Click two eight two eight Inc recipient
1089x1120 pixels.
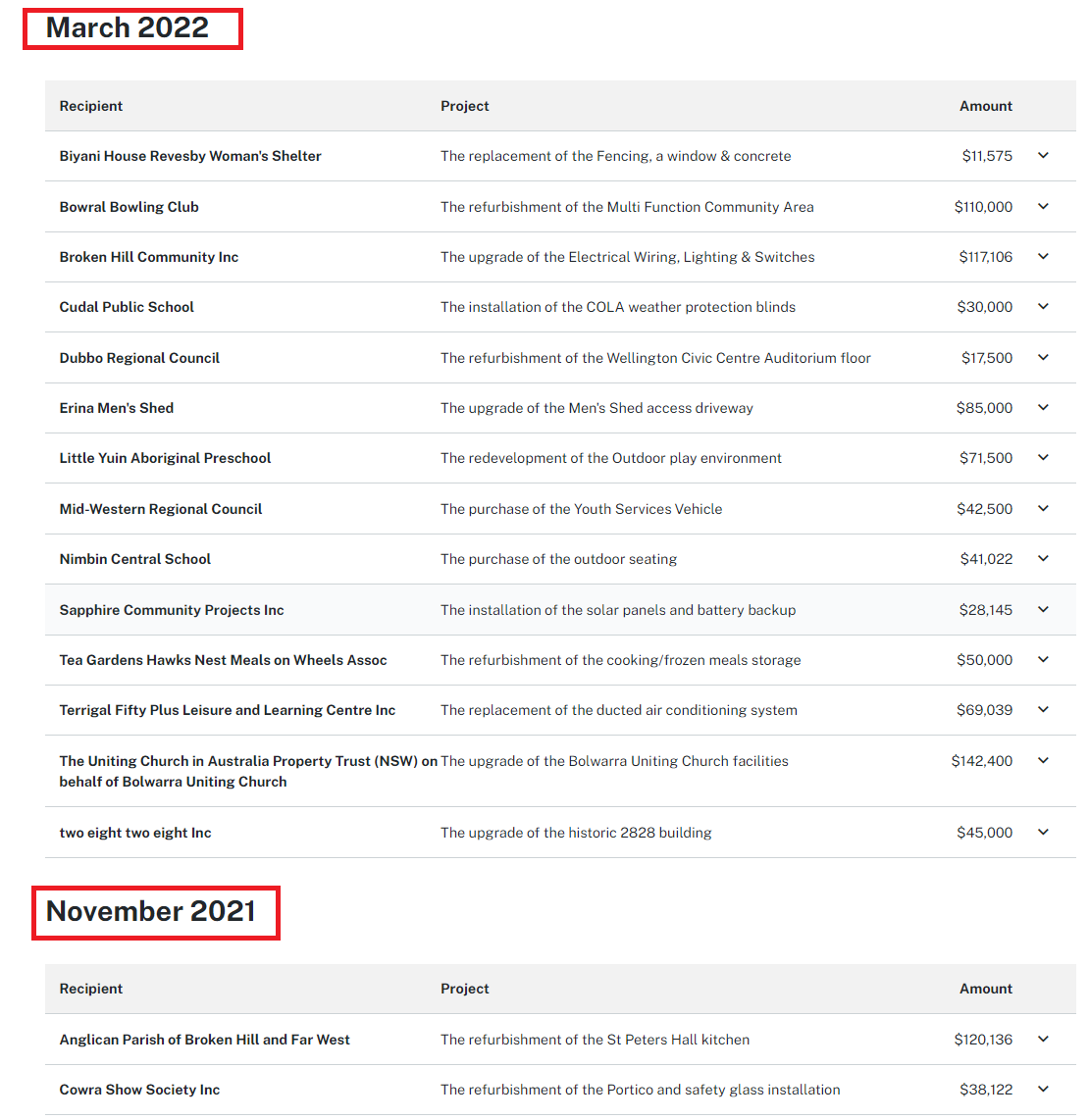coord(135,832)
